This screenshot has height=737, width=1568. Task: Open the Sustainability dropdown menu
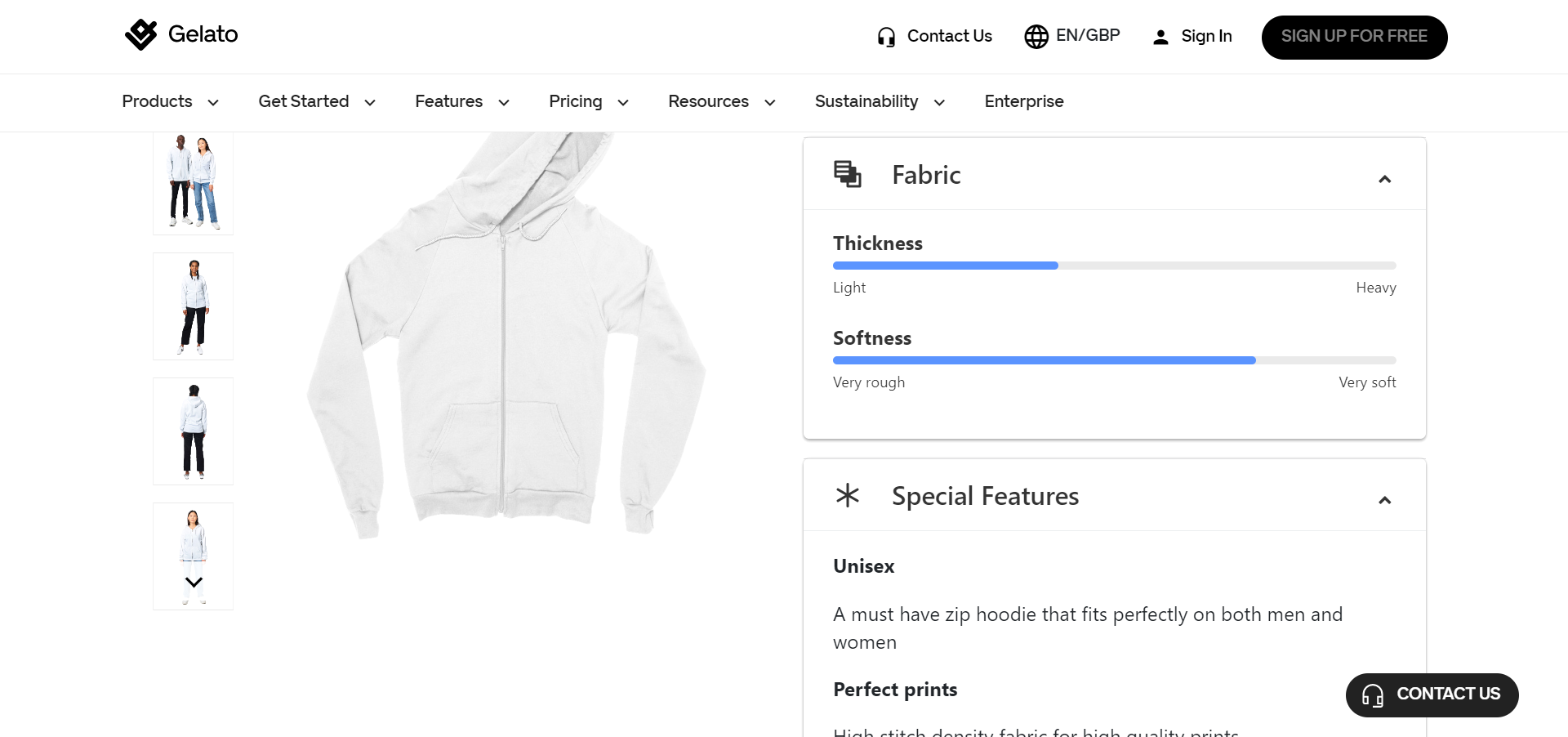(879, 101)
